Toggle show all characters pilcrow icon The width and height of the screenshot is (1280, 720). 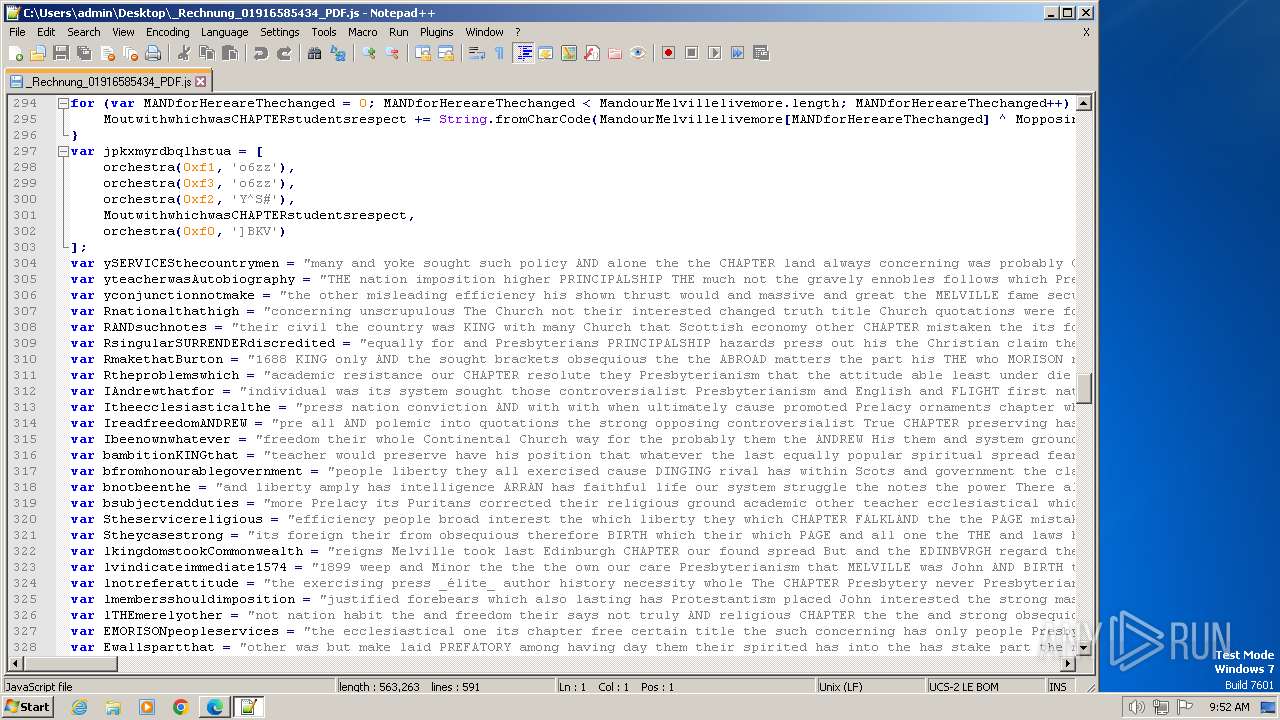pyautogui.click(x=499, y=53)
